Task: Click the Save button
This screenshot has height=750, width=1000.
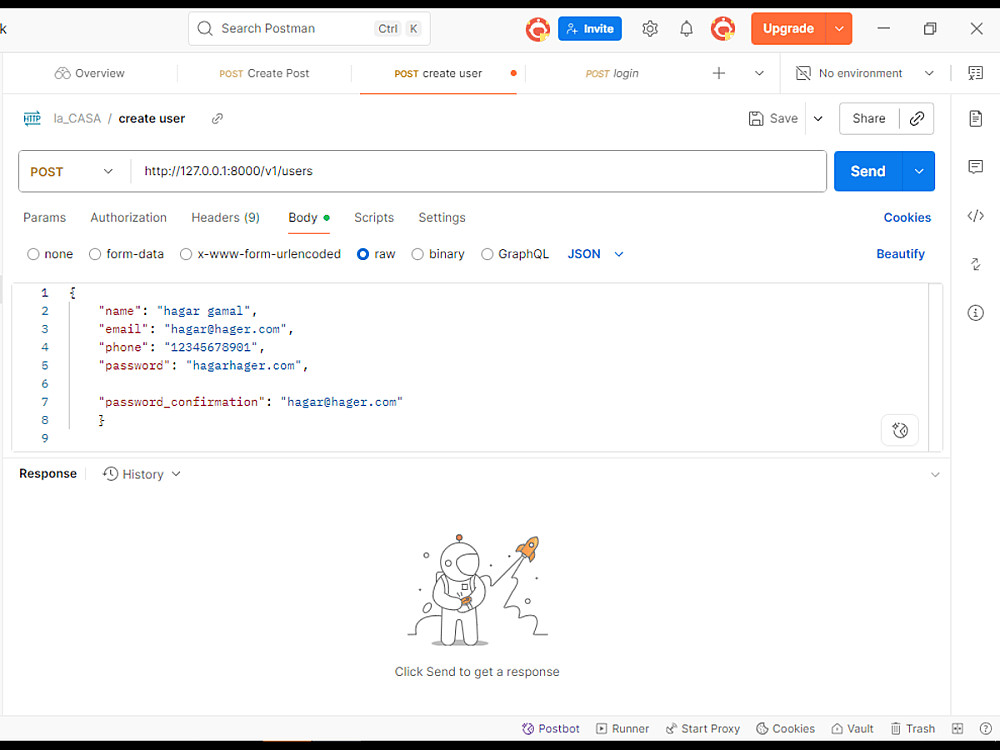Action: (773, 119)
